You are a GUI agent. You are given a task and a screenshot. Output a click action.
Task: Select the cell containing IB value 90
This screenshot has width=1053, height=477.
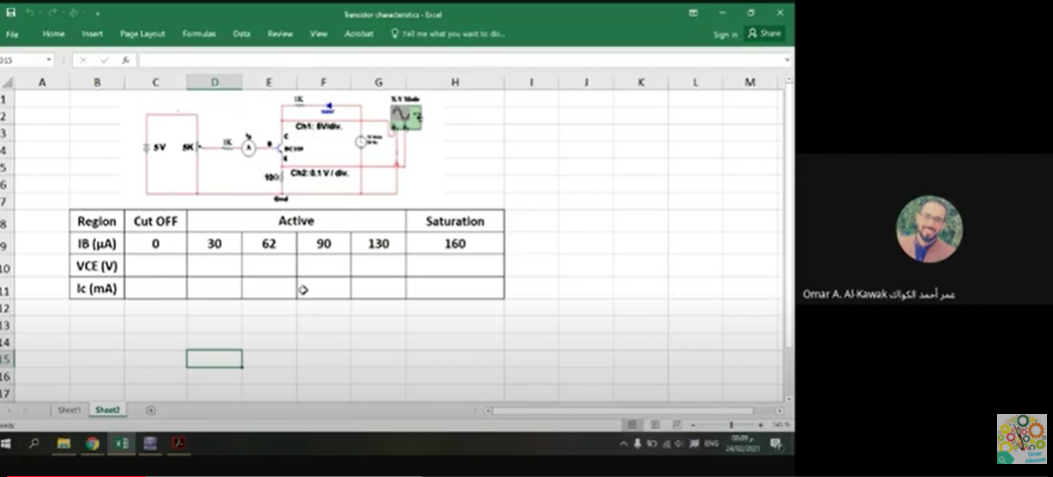click(324, 244)
